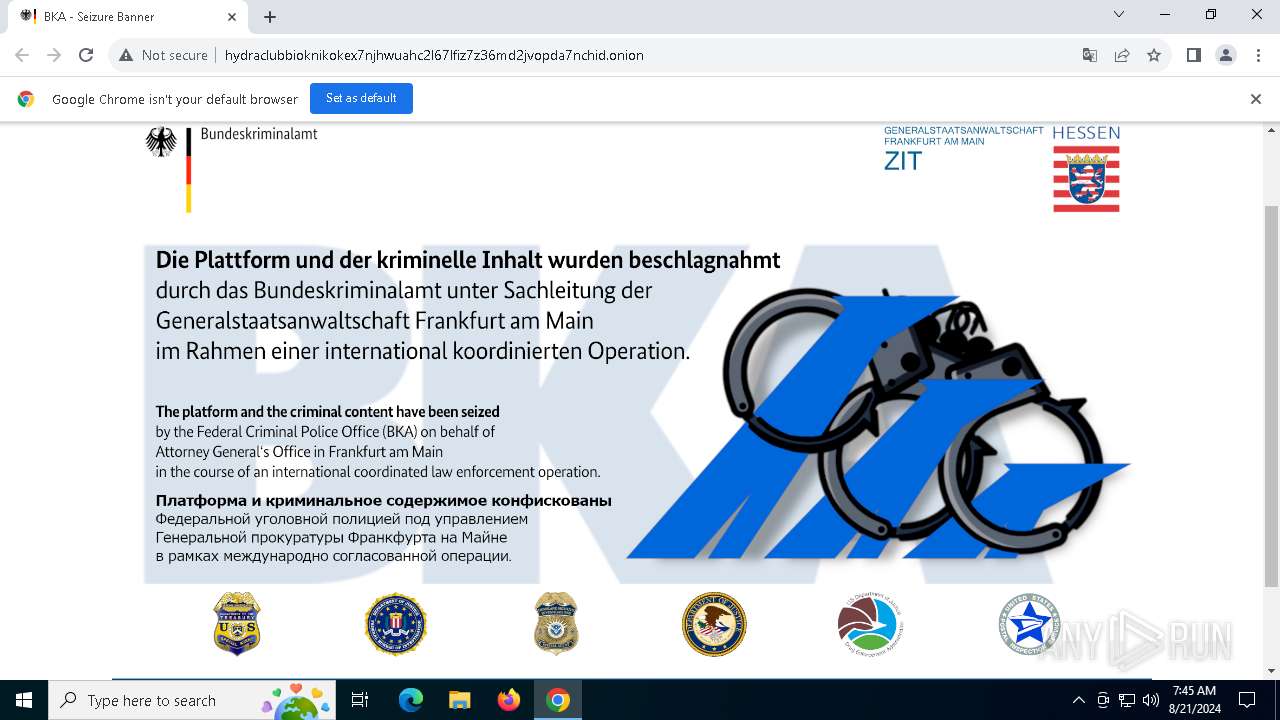Click the Share this page icon

coord(1122,55)
